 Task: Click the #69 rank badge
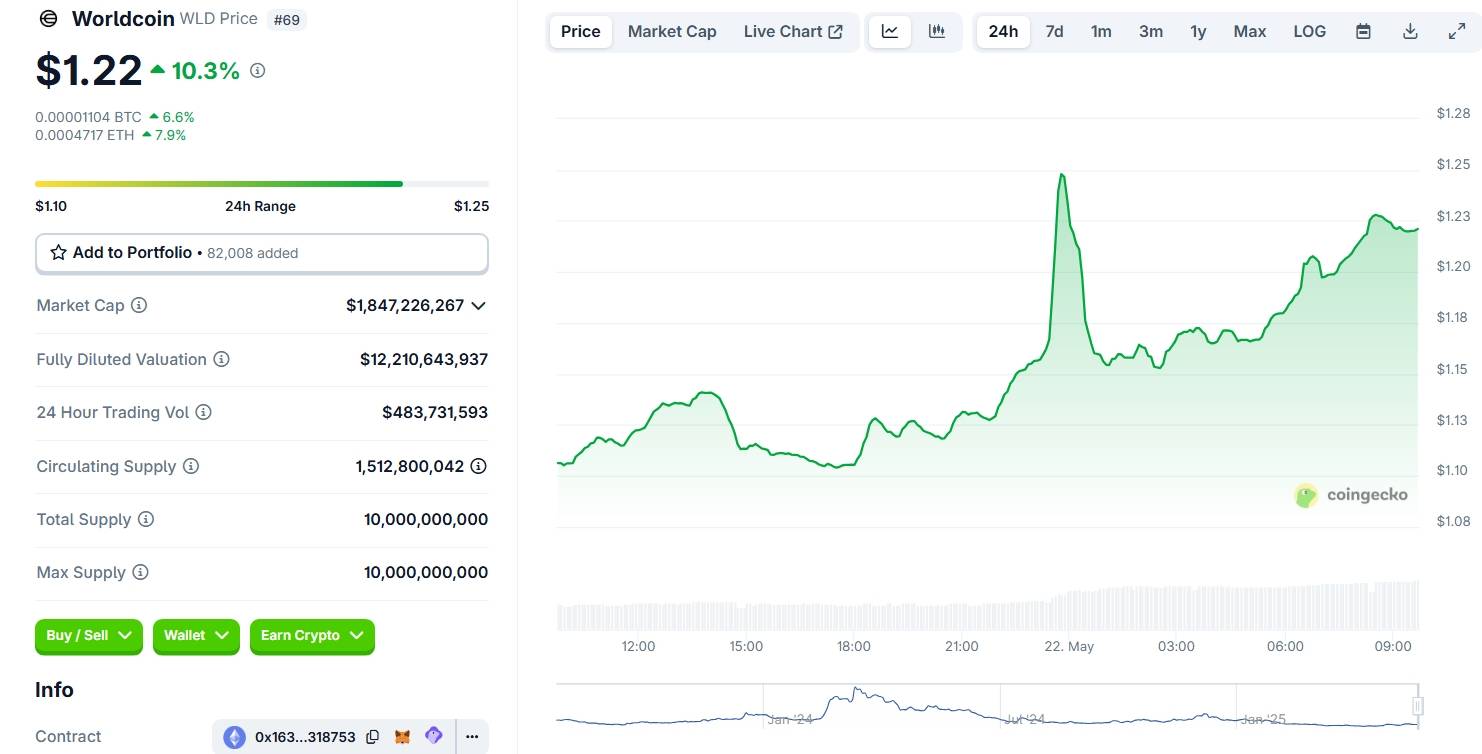point(287,19)
